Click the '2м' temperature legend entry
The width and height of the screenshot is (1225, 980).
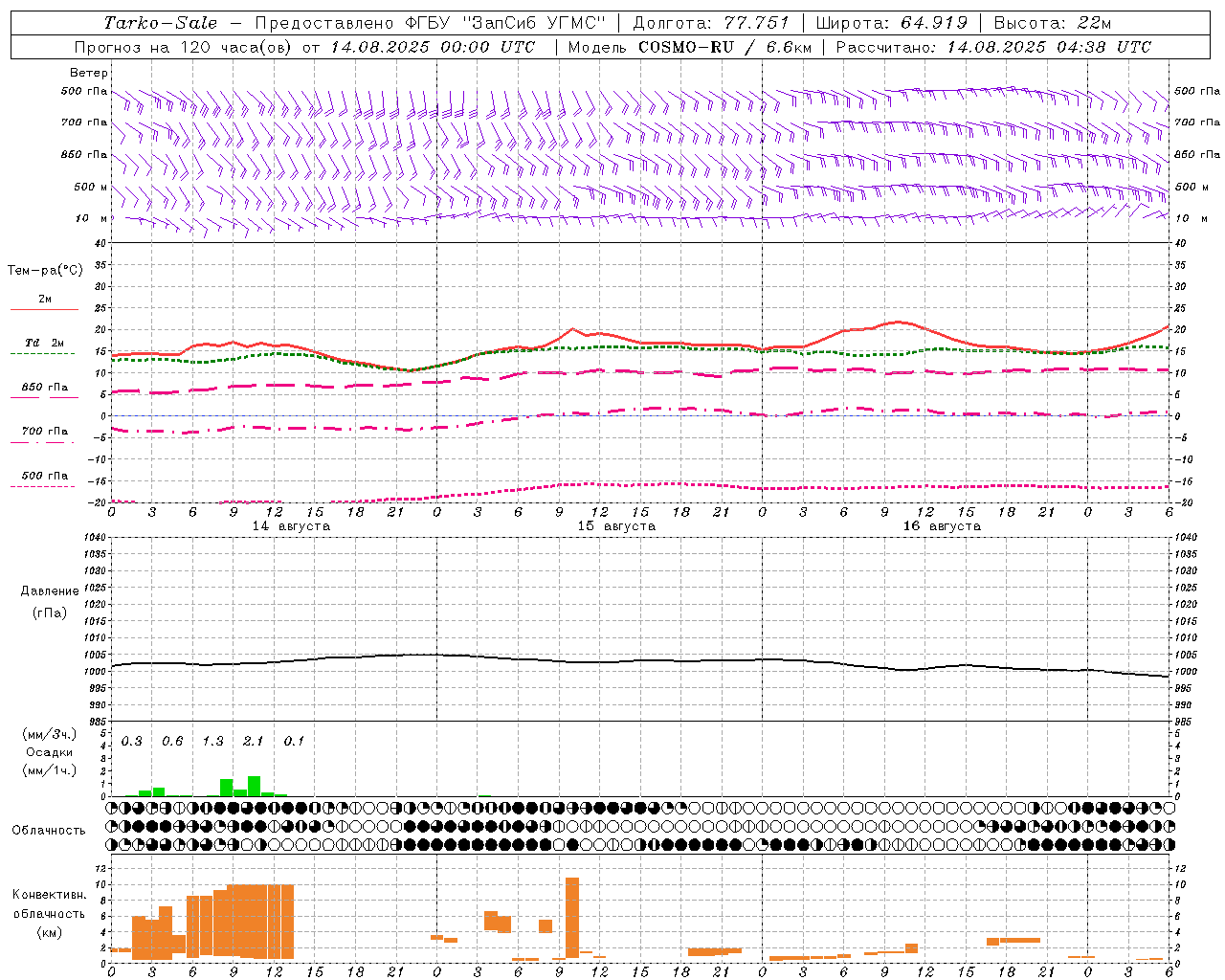click(45, 299)
